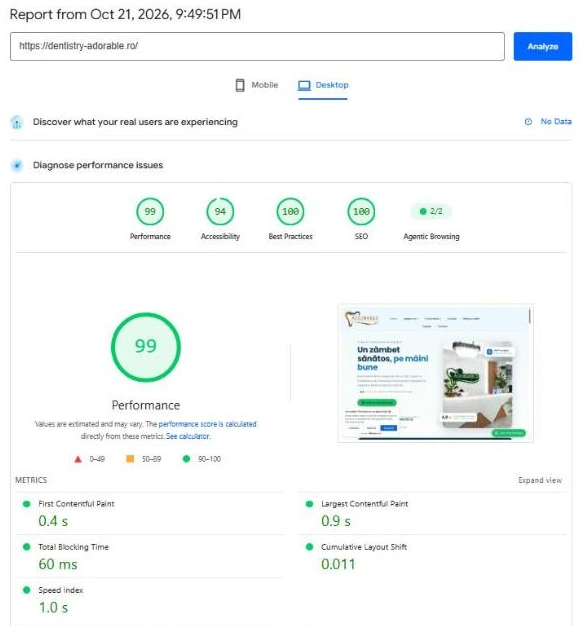The height and width of the screenshot is (626, 582).
Task: Click the Best Practices category label
Action: click(x=291, y=236)
